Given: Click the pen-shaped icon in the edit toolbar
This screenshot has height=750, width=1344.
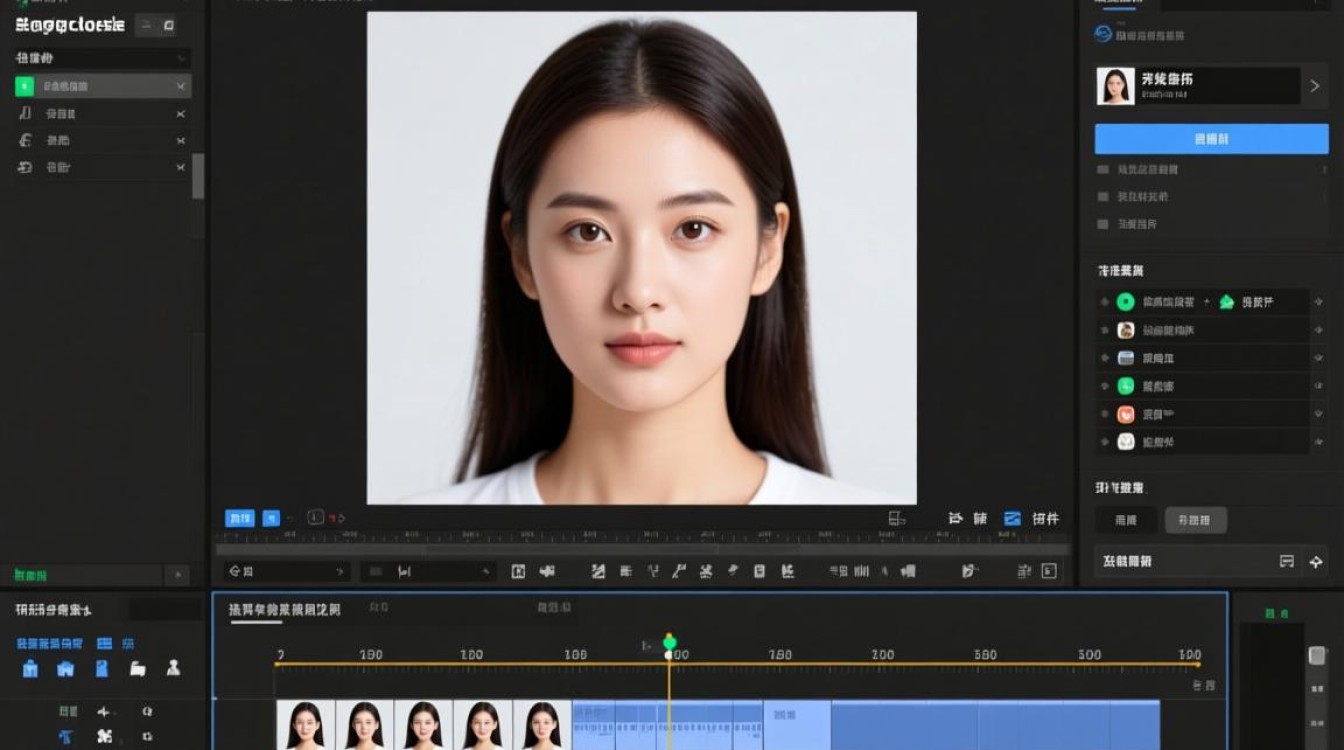Looking at the screenshot, I should tap(733, 571).
